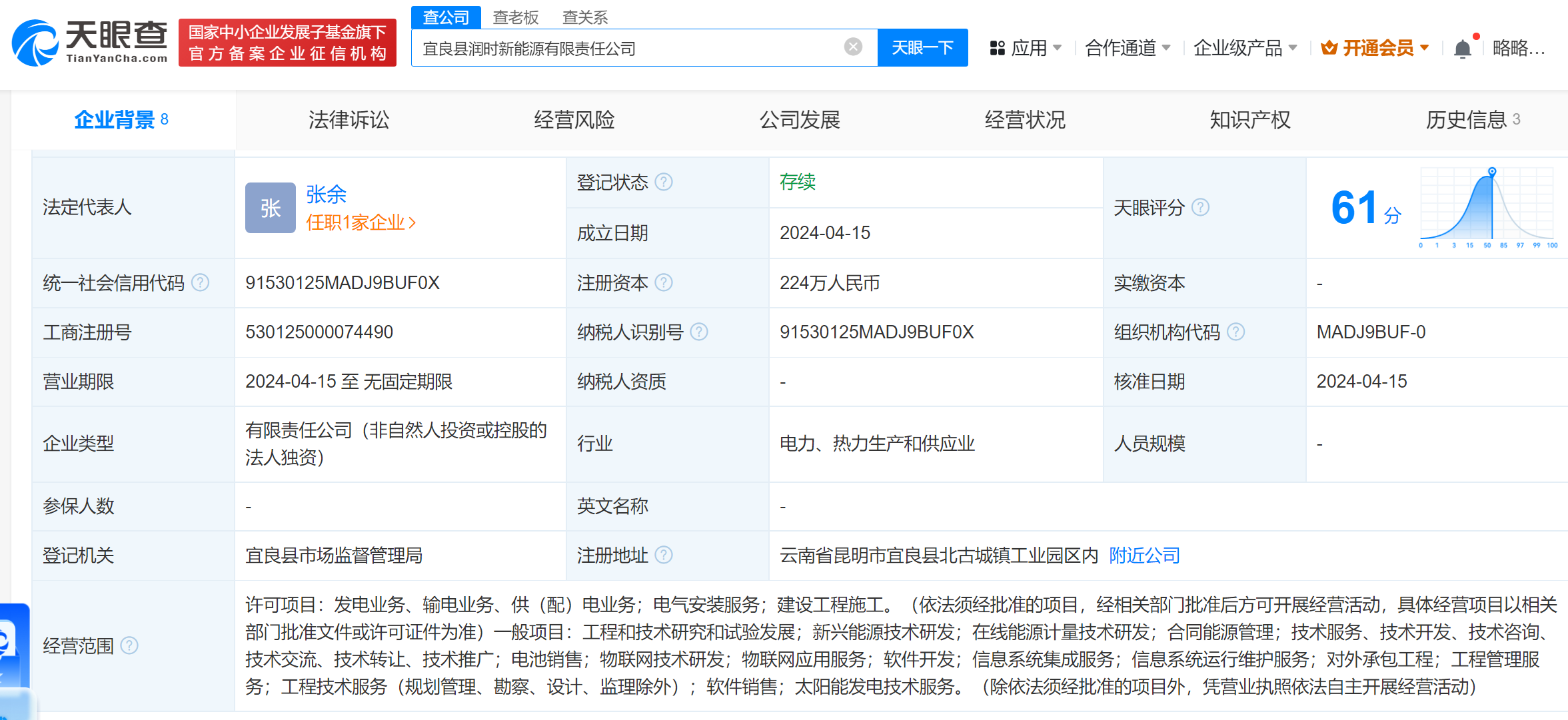Switch to the 法律诉讼 tab
The width and height of the screenshot is (1568, 720).
[349, 120]
